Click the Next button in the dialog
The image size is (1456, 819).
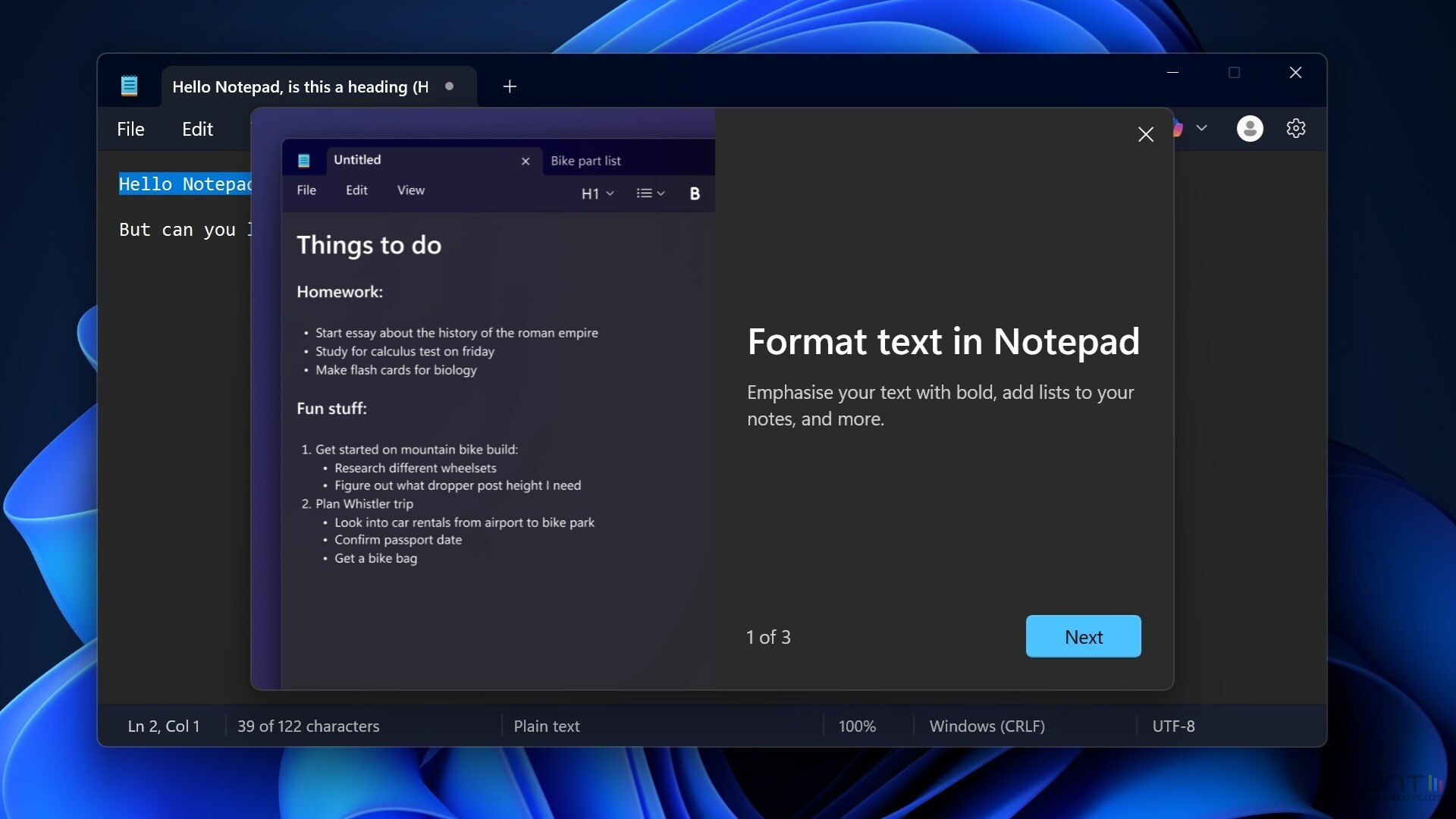point(1083,636)
